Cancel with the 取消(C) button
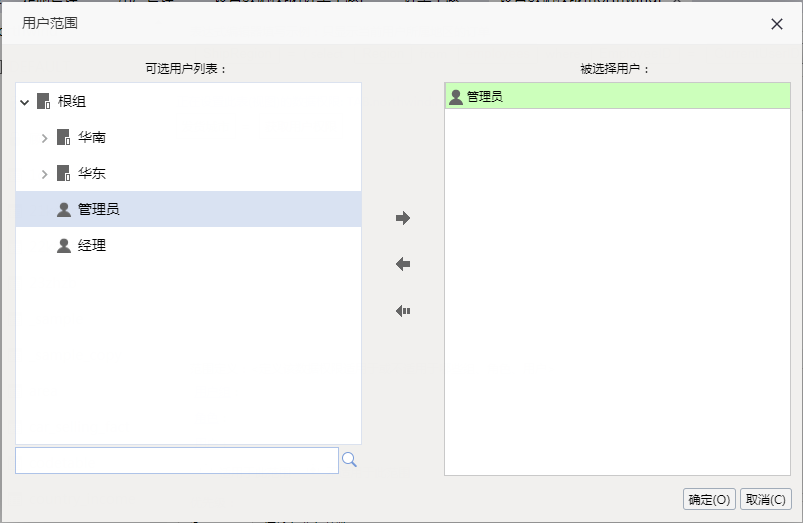The width and height of the screenshot is (803, 523). tap(766, 499)
